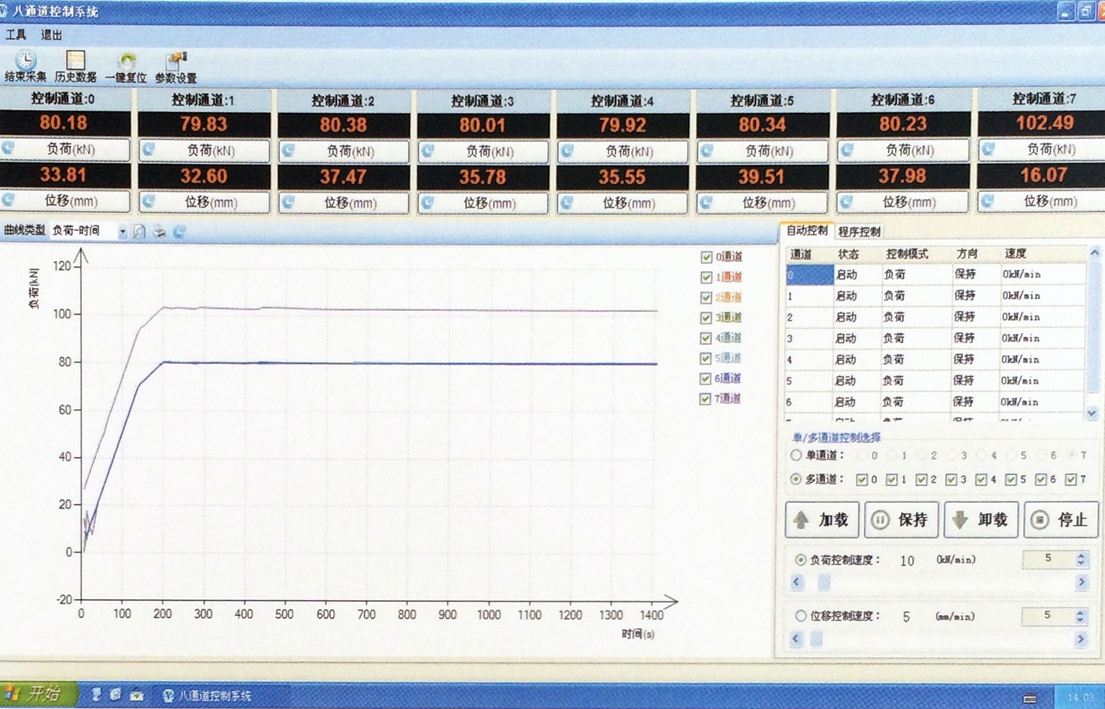Image resolution: width=1105 pixels, height=709 pixels.
Task: Switch to the 程序控制 tab
Action: [x=859, y=232]
